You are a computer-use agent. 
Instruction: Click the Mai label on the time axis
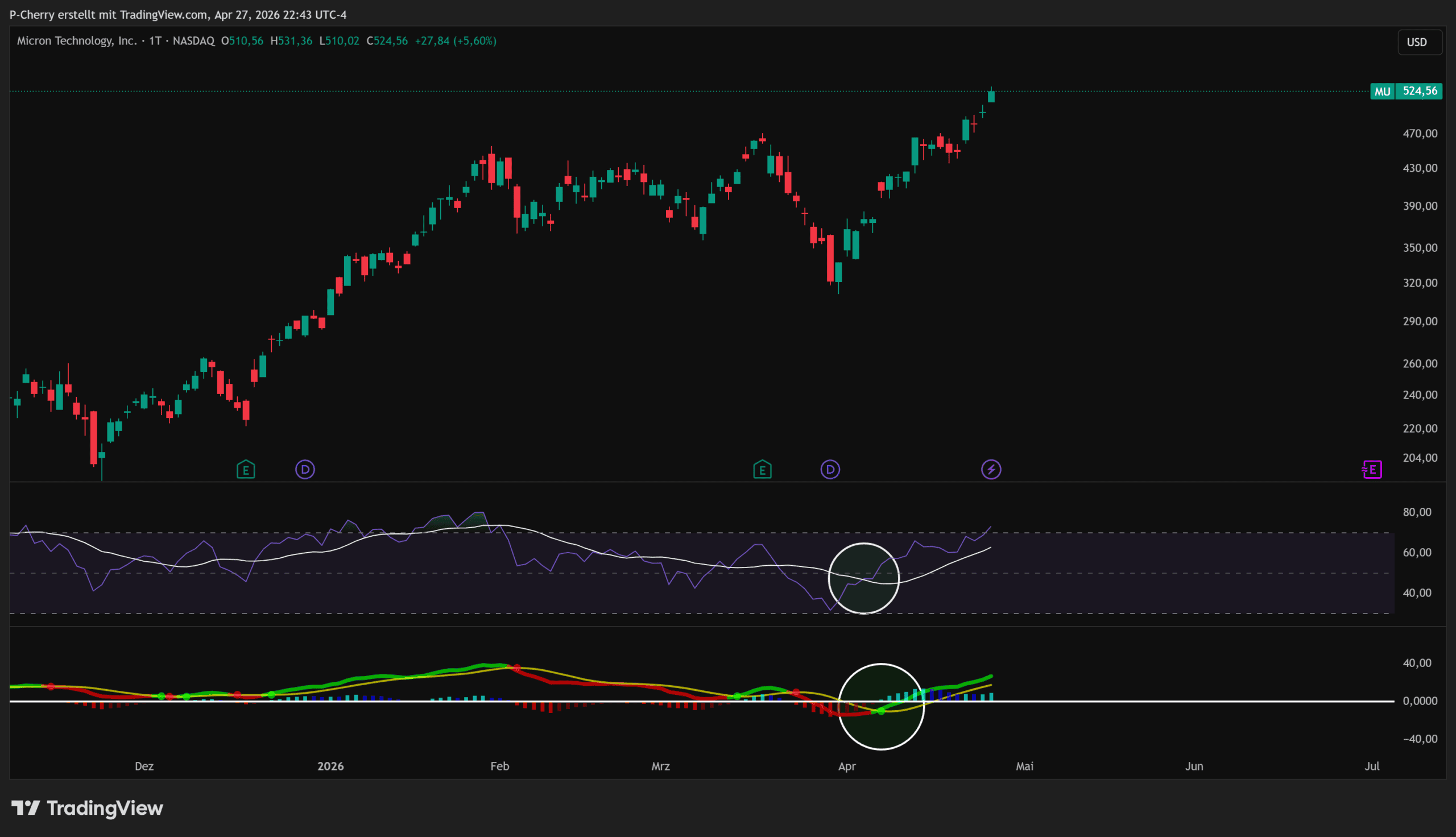pyautogui.click(x=1024, y=766)
